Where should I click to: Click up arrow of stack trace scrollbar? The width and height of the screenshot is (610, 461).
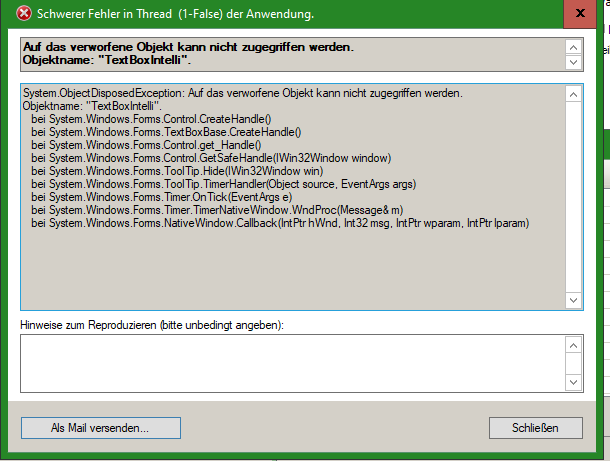coord(573,95)
